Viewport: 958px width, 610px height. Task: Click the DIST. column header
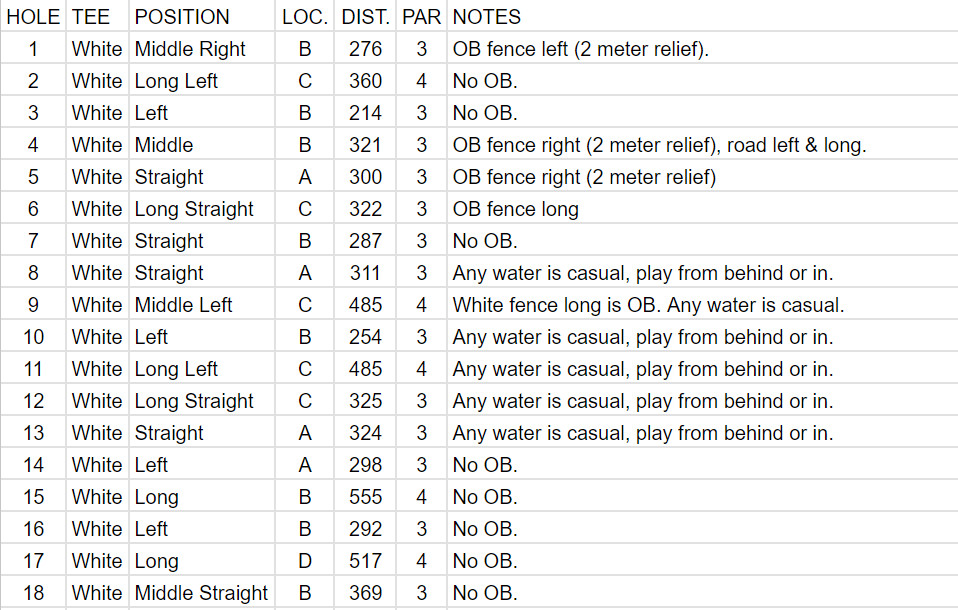click(x=365, y=17)
